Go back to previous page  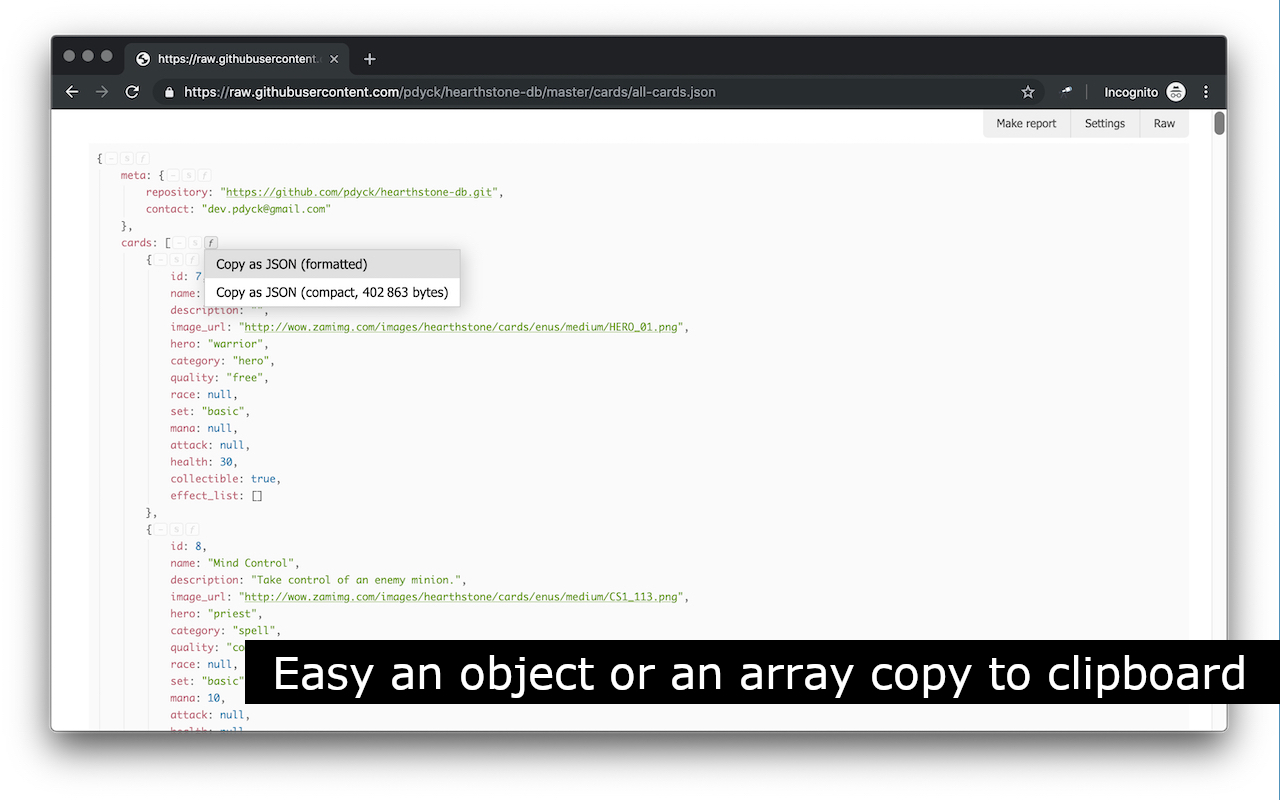click(72, 92)
